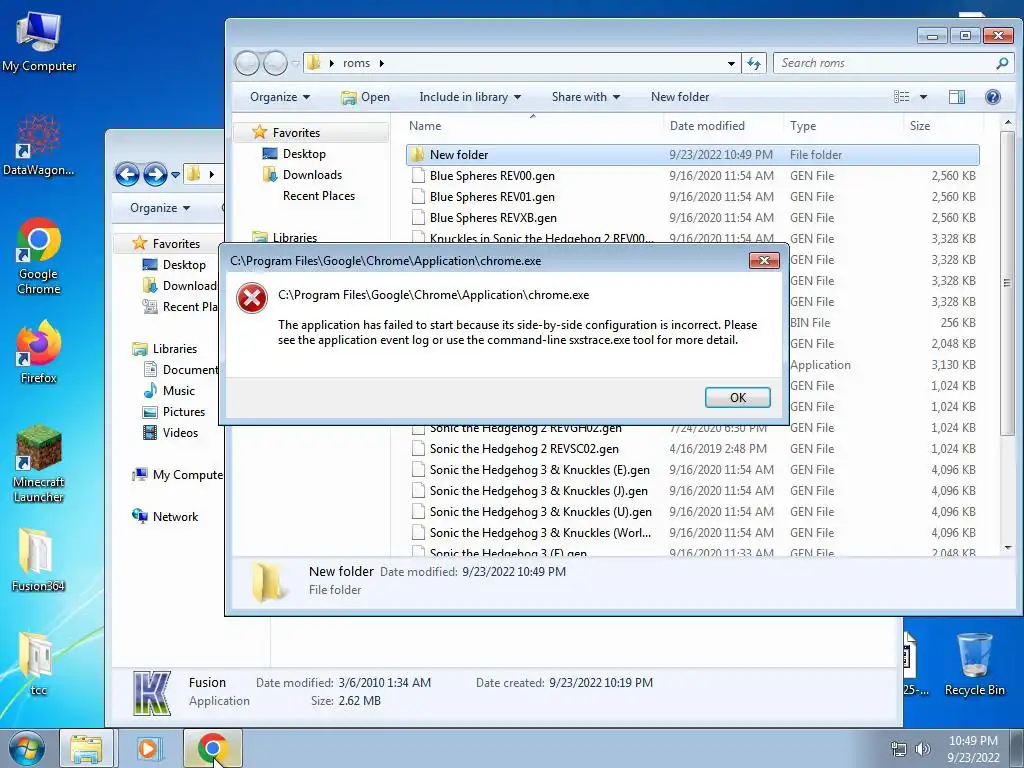Toggle preview pane in roms window

point(957,97)
